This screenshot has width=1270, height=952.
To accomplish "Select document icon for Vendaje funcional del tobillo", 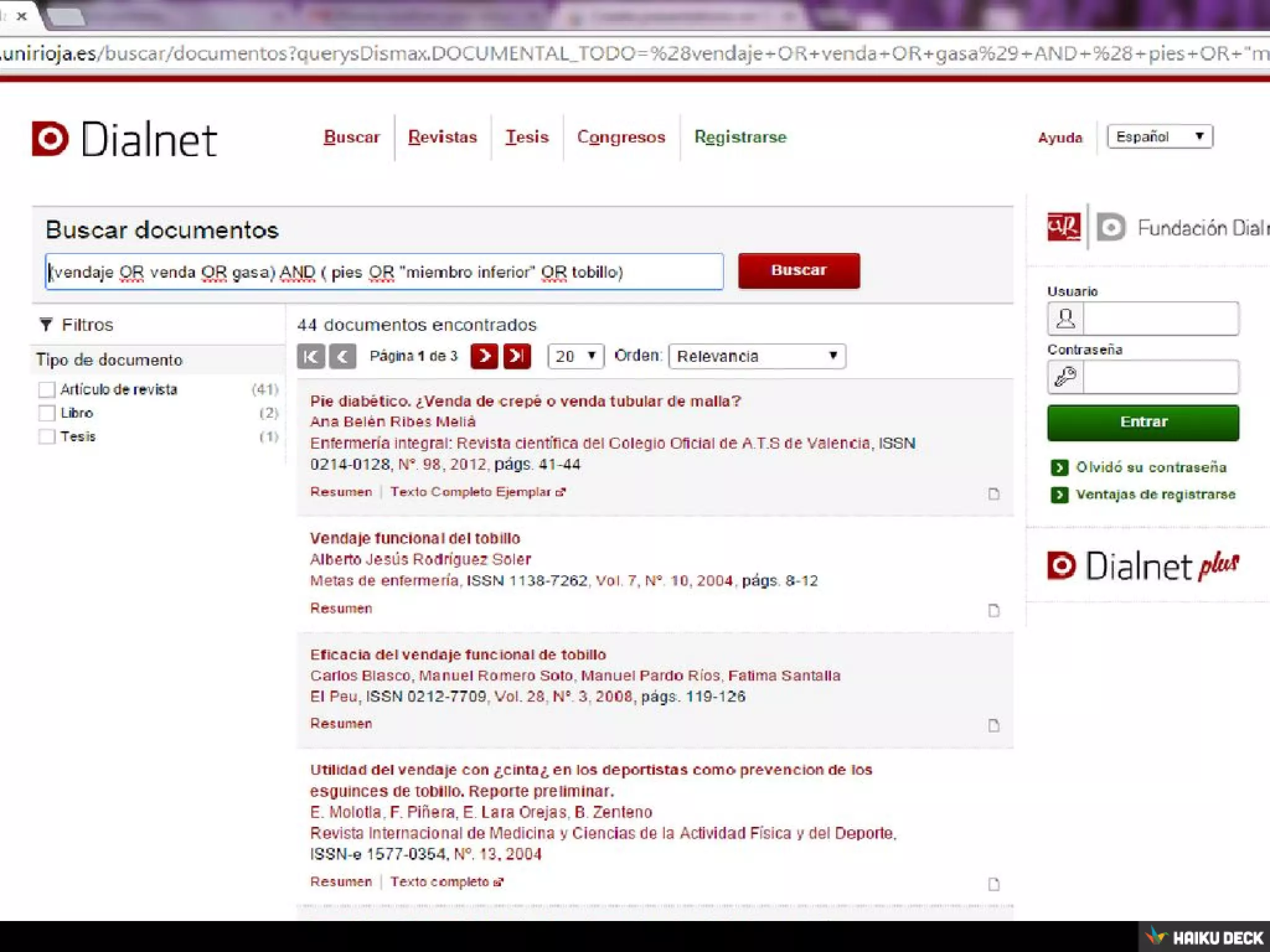I will coord(993,610).
